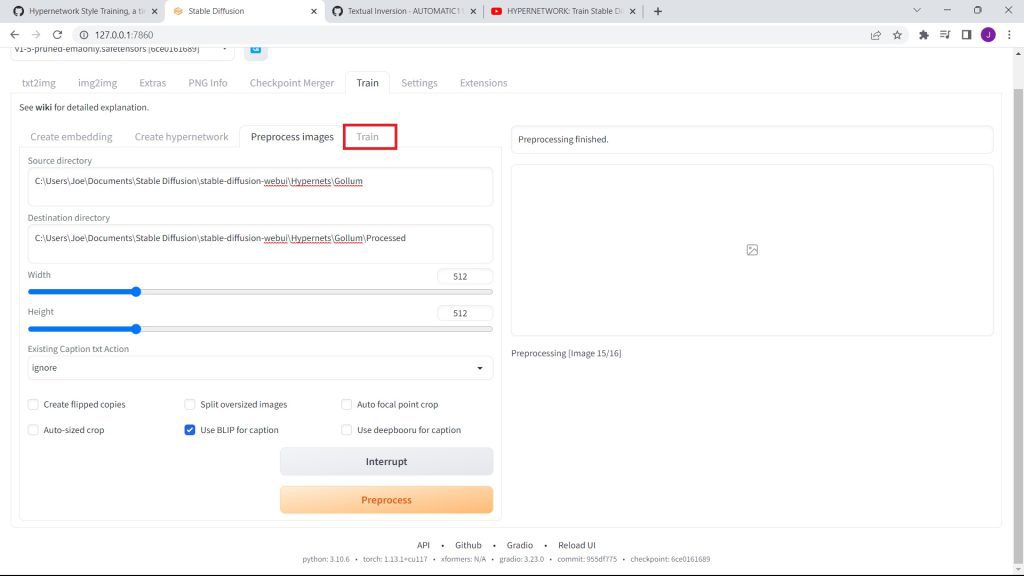Tick the Auto focal point crop checkbox
Viewport: 1024px width, 576px height.
point(347,405)
